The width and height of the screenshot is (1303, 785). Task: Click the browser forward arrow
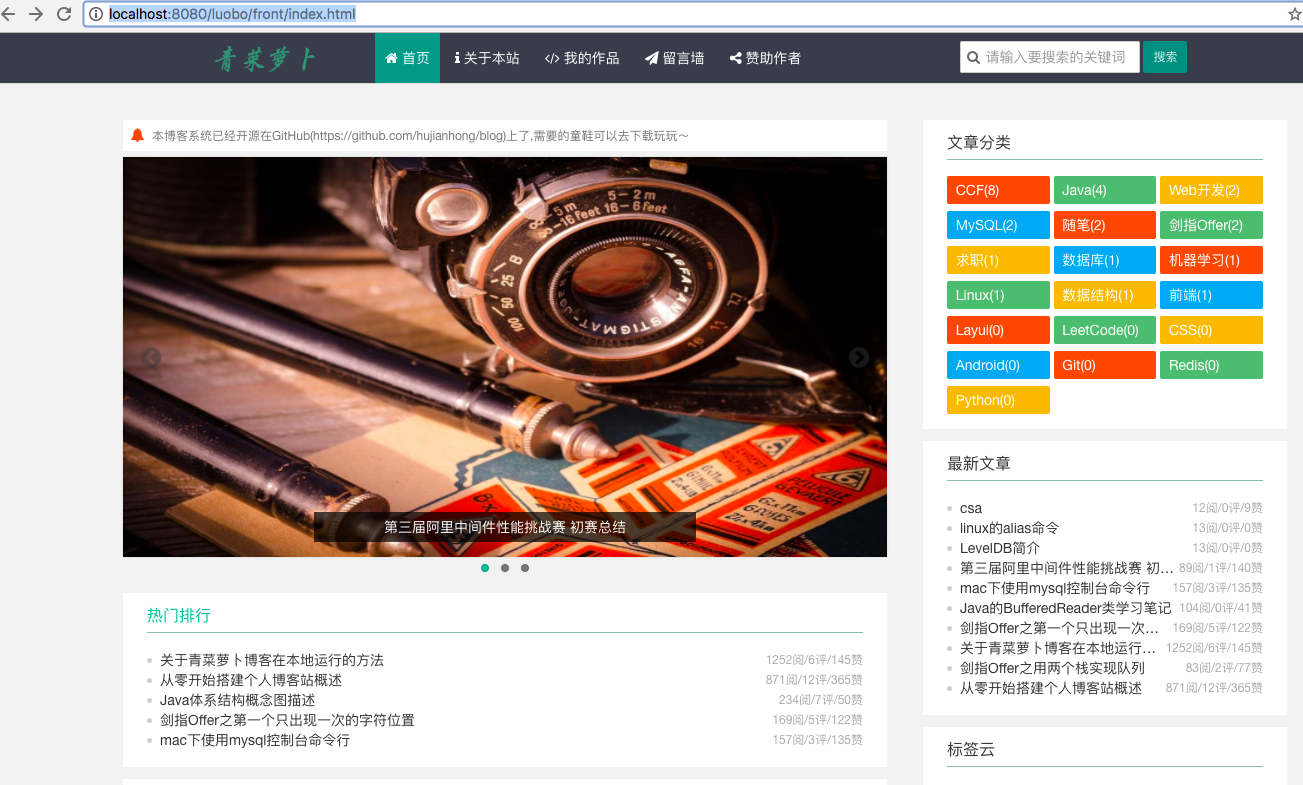pos(36,14)
